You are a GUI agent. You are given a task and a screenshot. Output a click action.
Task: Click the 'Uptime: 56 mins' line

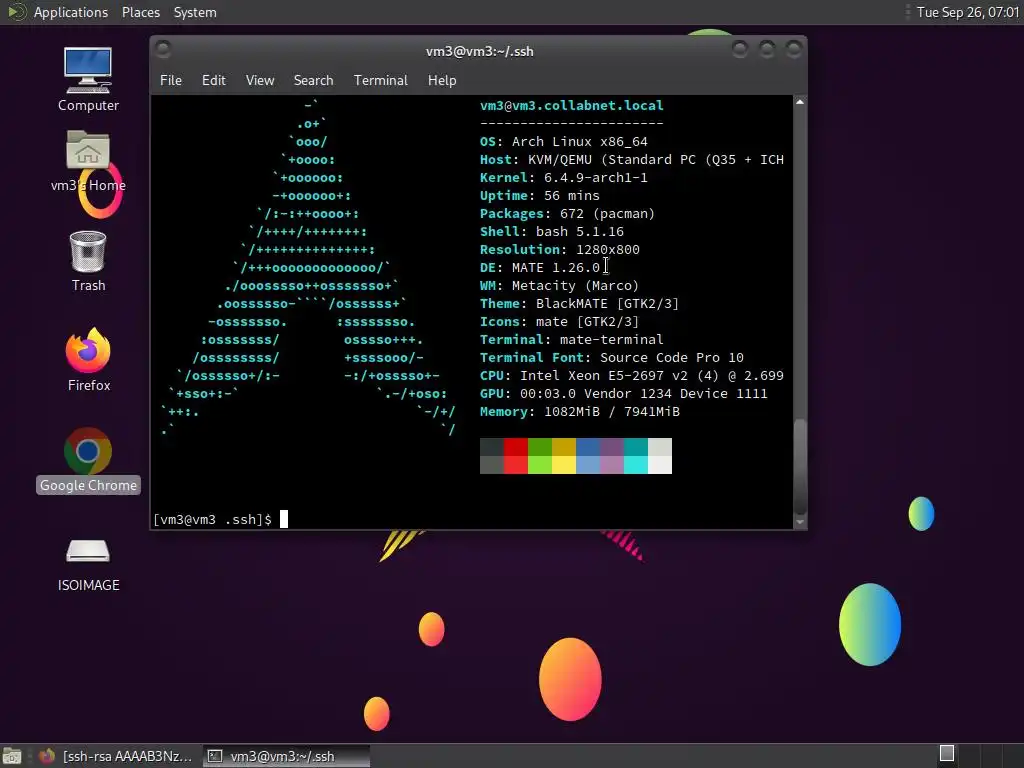tap(539, 196)
